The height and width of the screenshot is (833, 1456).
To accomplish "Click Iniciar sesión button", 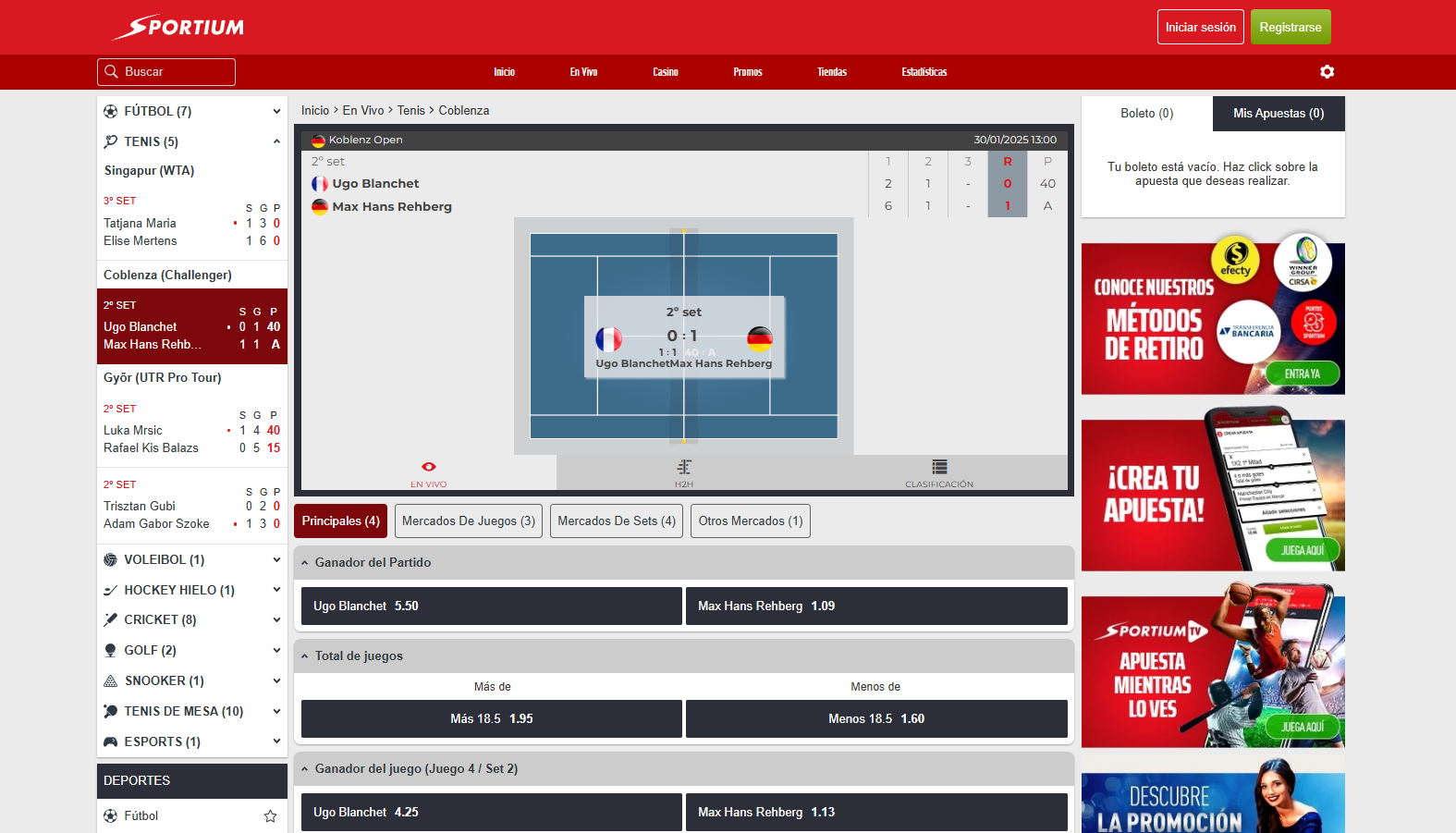I will click(x=1201, y=27).
